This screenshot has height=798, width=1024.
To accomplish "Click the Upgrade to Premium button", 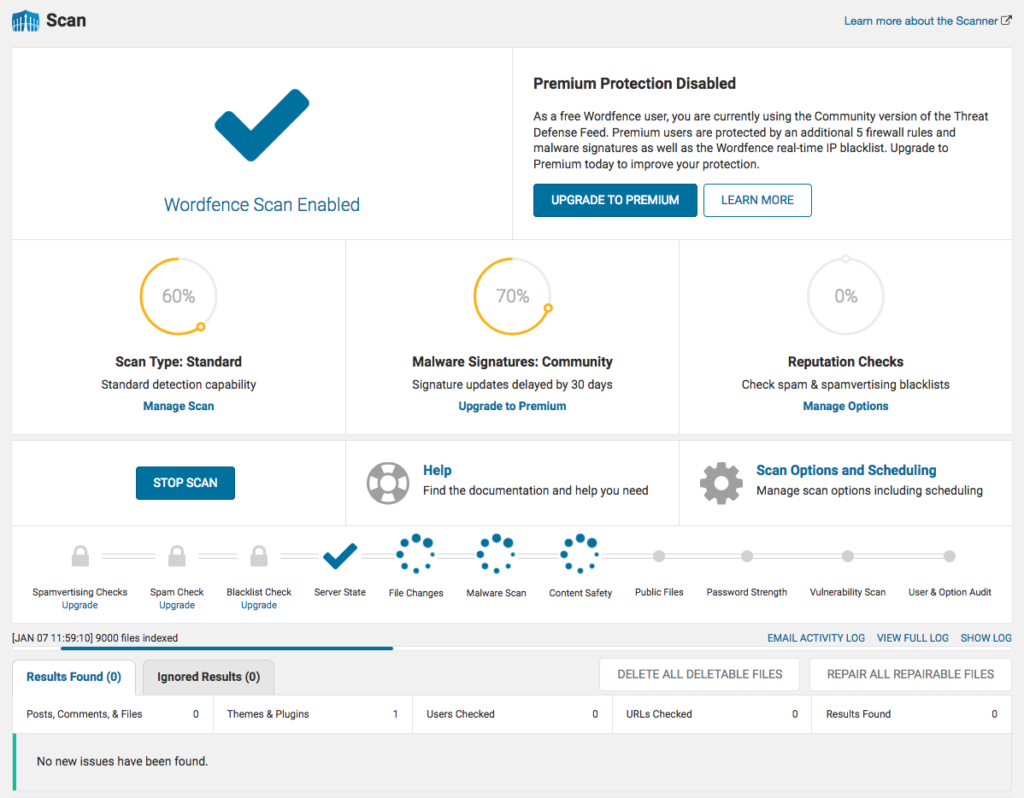I will tap(615, 200).
